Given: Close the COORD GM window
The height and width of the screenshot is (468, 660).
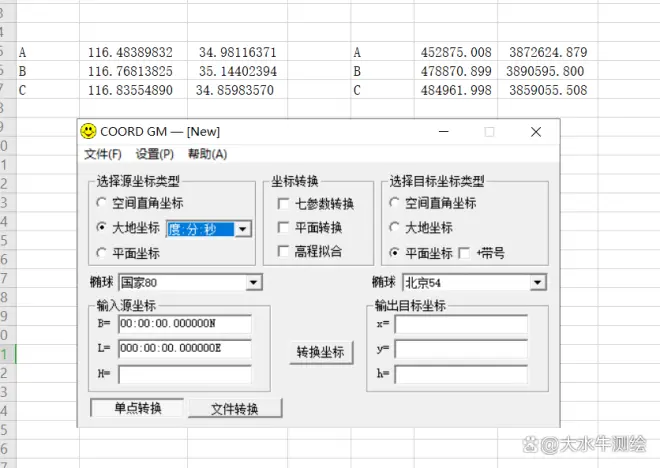Looking at the screenshot, I should tap(536, 131).
